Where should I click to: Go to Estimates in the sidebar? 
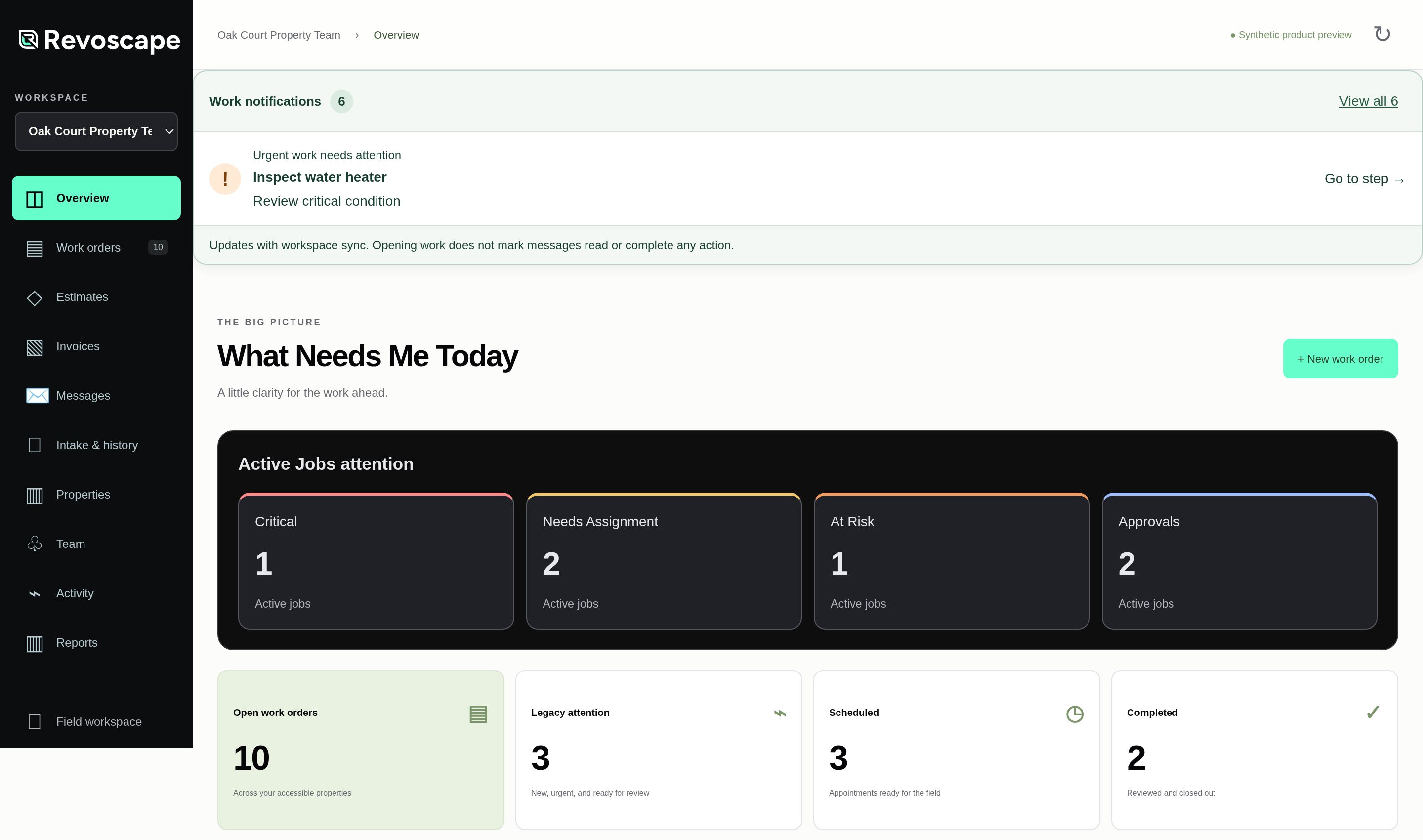[x=96, y=296]
